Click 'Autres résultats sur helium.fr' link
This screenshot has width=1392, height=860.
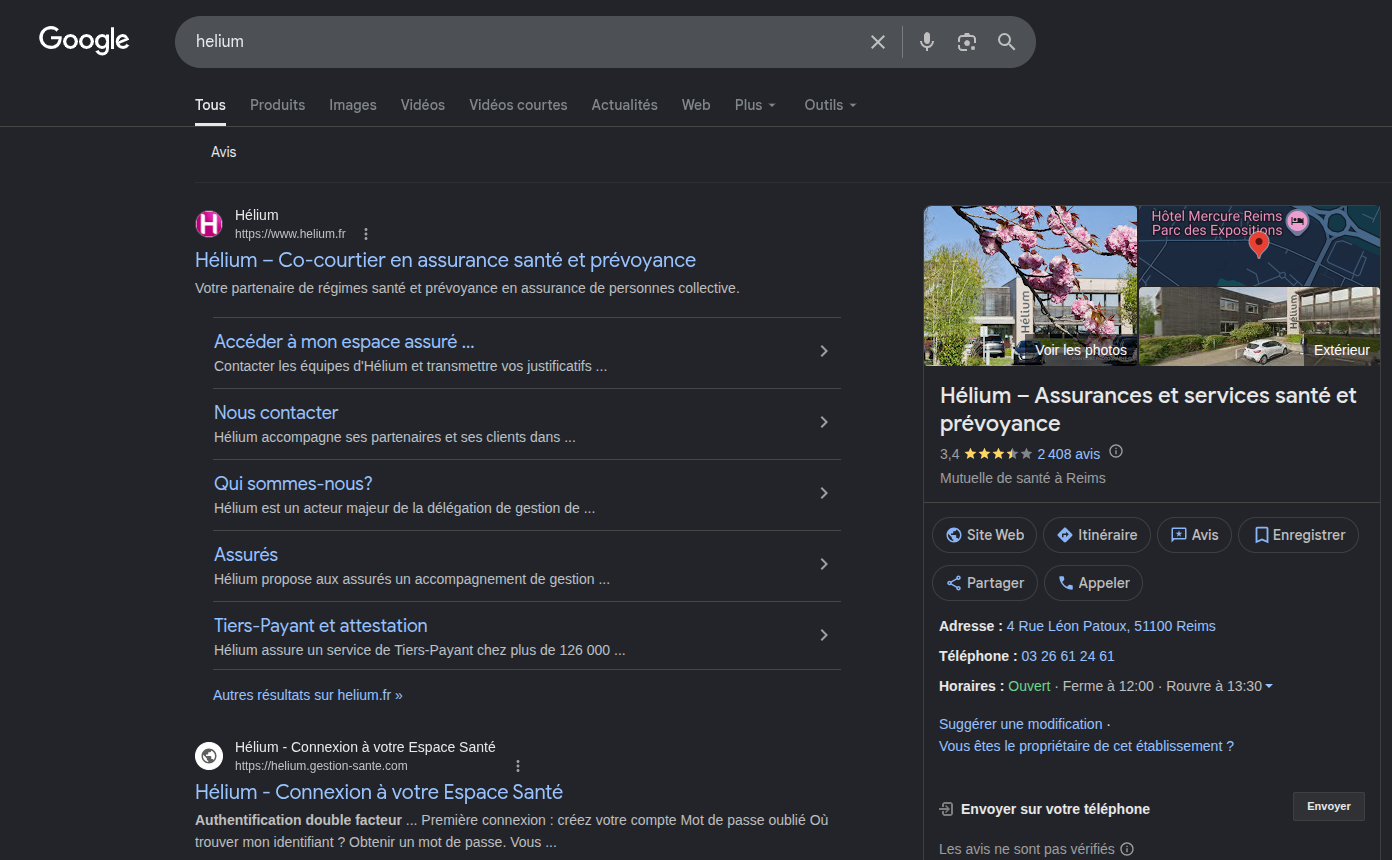click(308, 695)
